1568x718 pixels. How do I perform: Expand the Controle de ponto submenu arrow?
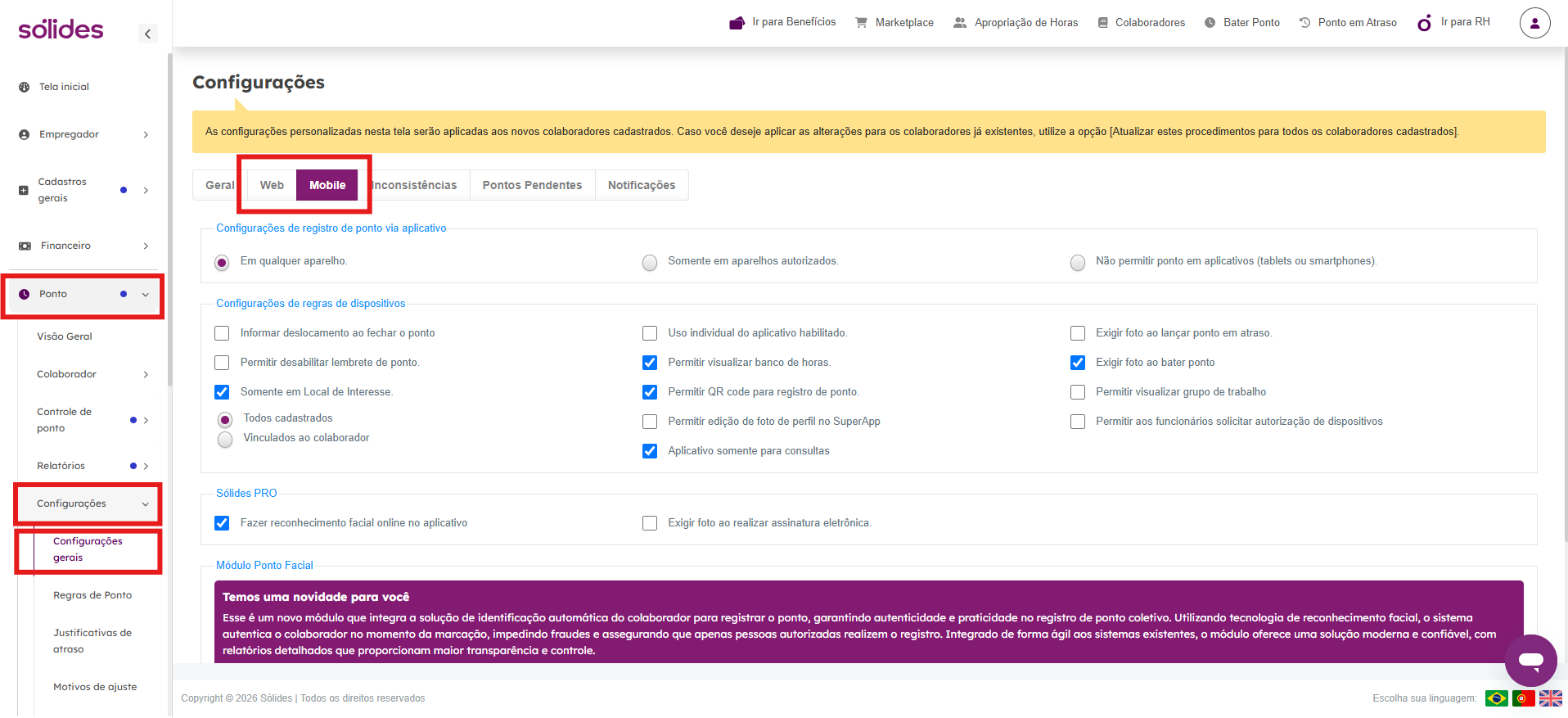coord(146,420)
